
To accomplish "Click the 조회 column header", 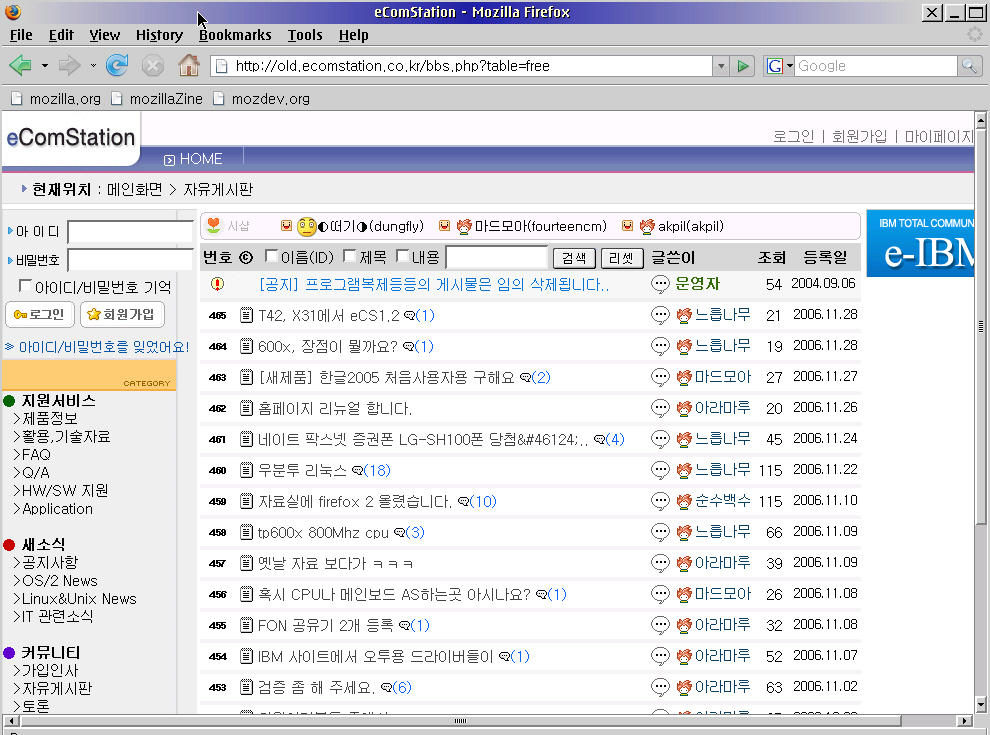I will click(772, 258).
